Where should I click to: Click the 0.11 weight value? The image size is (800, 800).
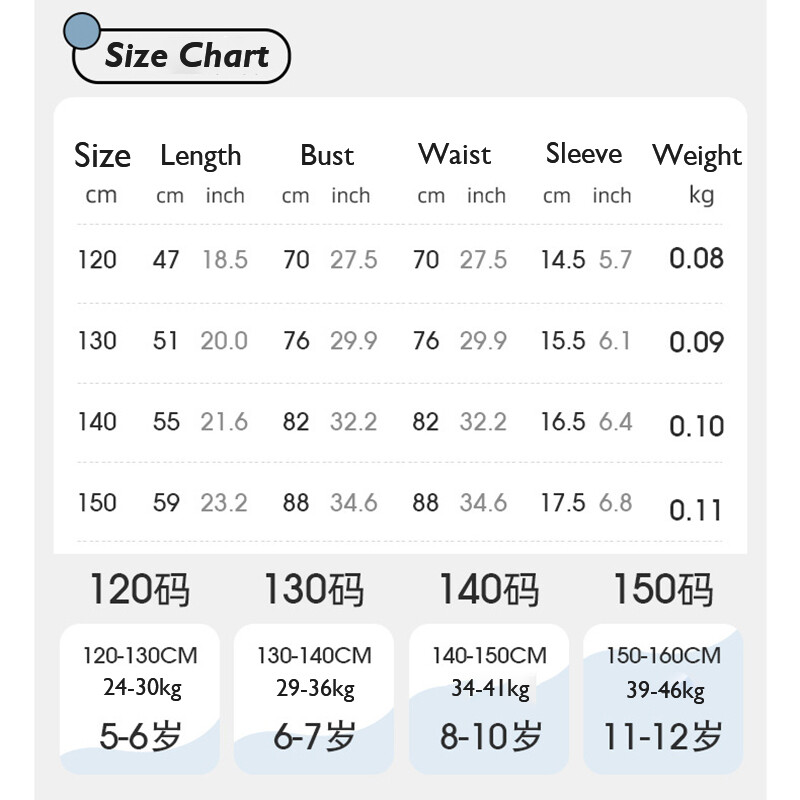pos(696,511)
